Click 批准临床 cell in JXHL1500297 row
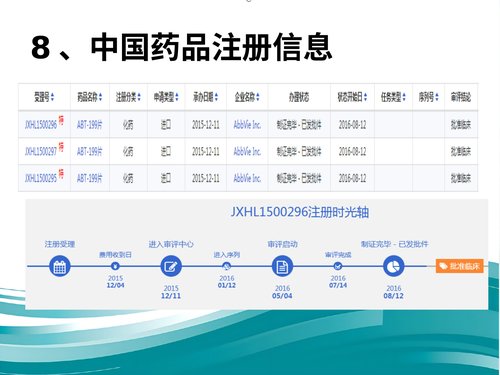The image size is (500, 375). pyautogui.click(x=461, y=152)
